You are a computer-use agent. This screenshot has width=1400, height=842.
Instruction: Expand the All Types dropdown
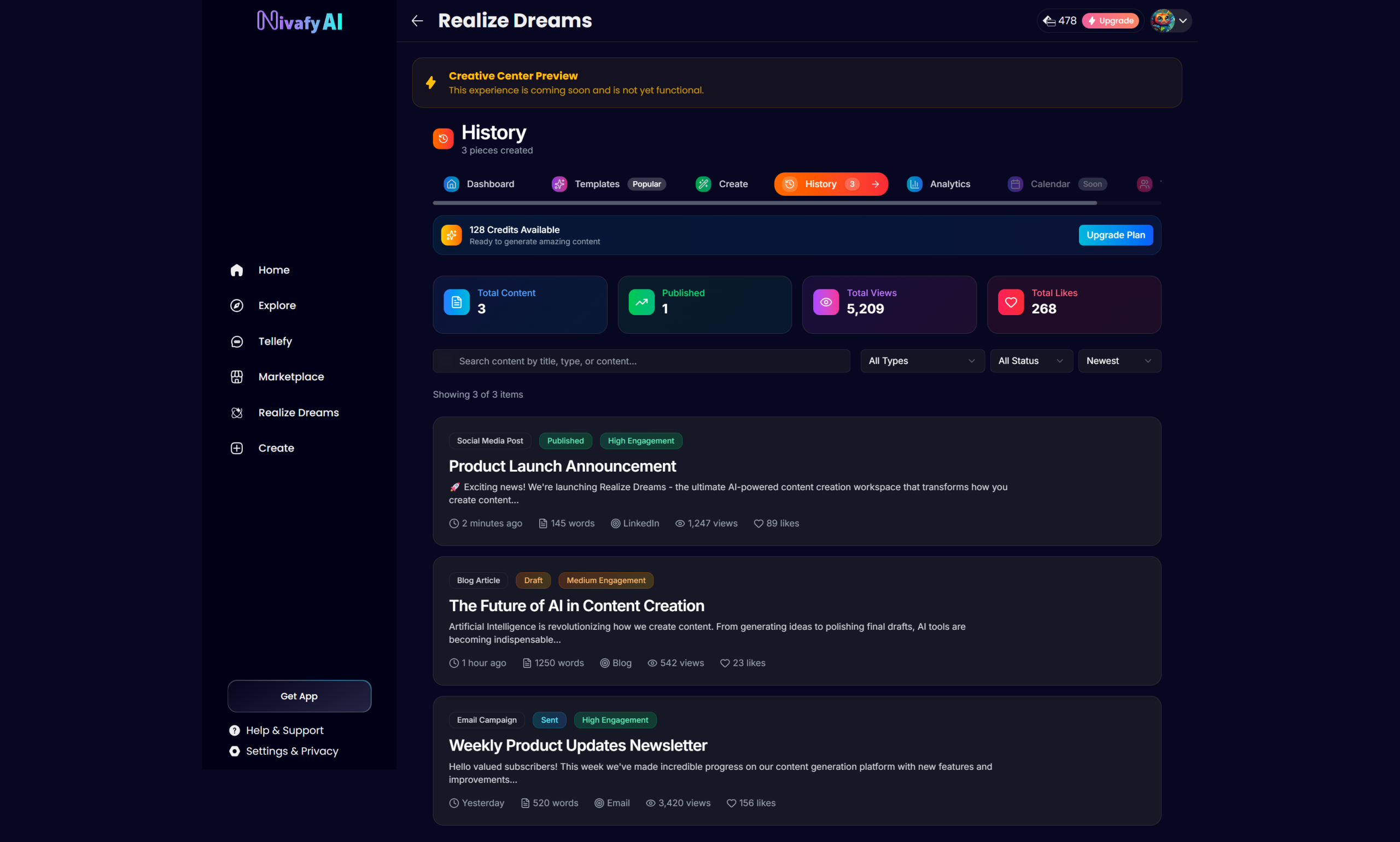922,361
